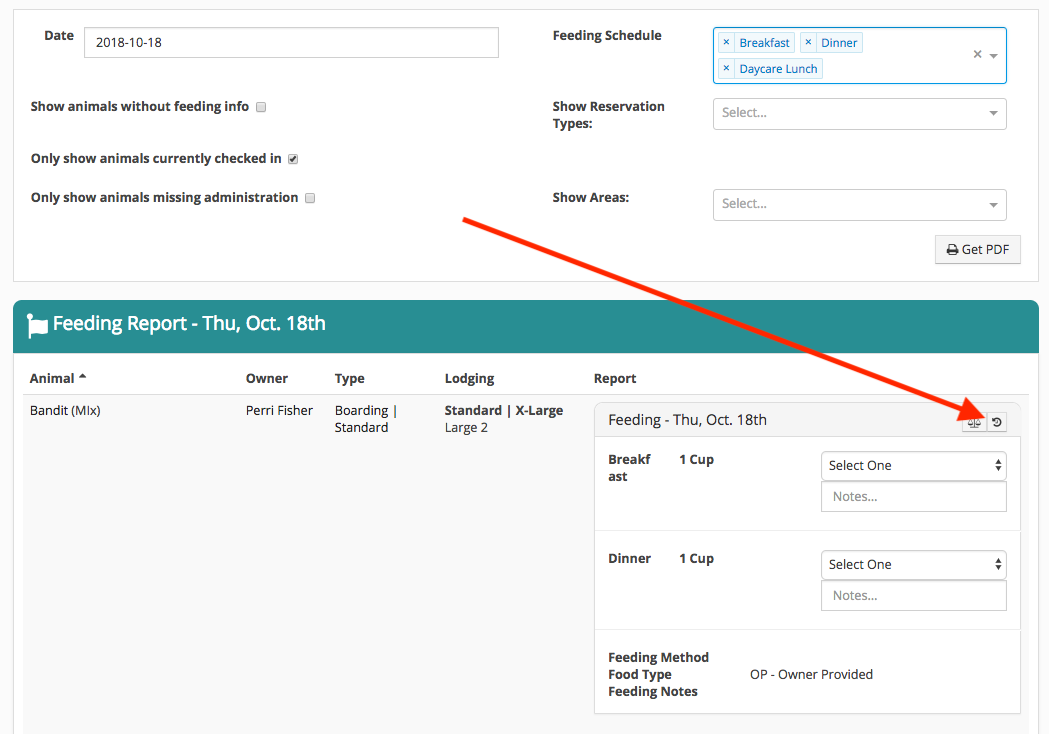The width and height of the screenshot is (1049, 734).
Task: Clear all Feeding Schedule selections with the × icon
Action: click(977, 55)
